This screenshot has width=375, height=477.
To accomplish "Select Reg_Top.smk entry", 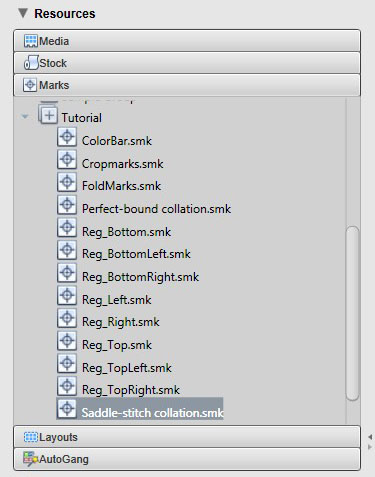I will click(117, 345).
